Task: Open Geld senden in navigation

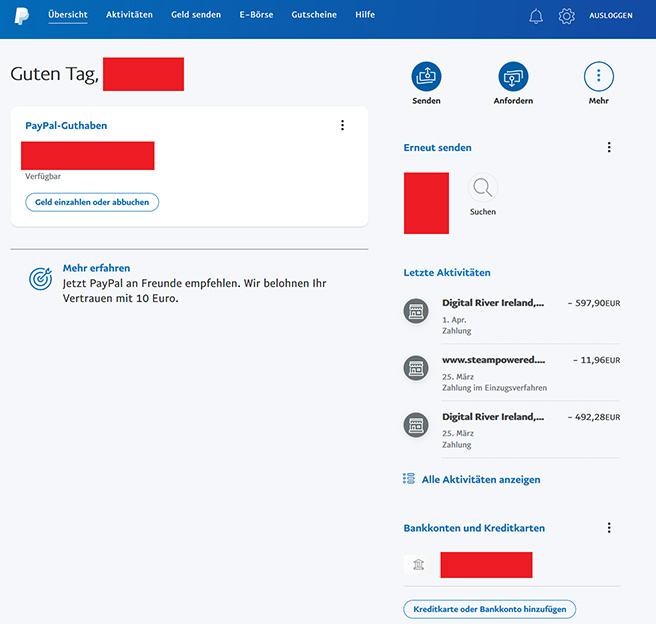Action: (196, 15)
